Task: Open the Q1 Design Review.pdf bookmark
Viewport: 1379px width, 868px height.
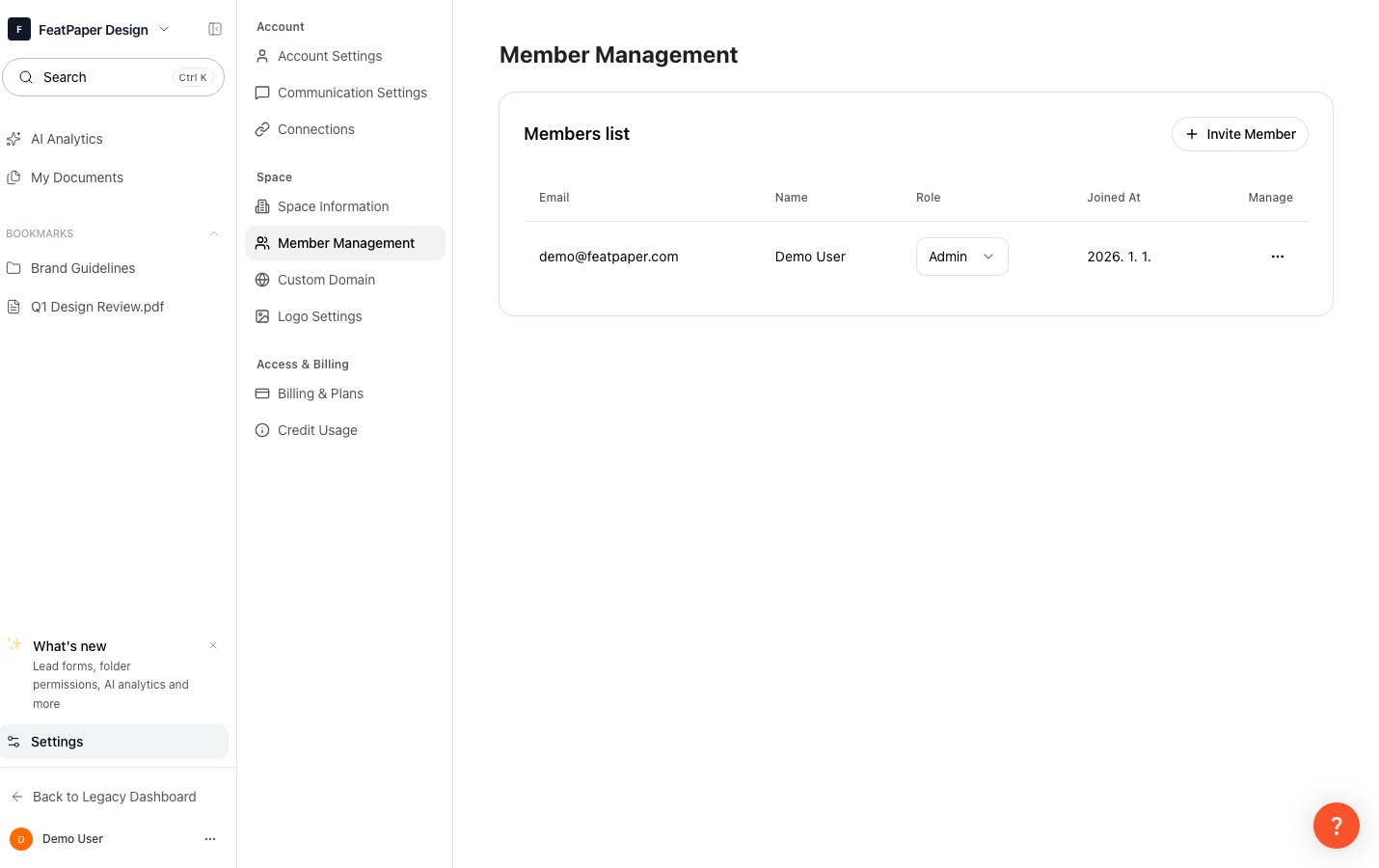Action: [x=97, y=307]
